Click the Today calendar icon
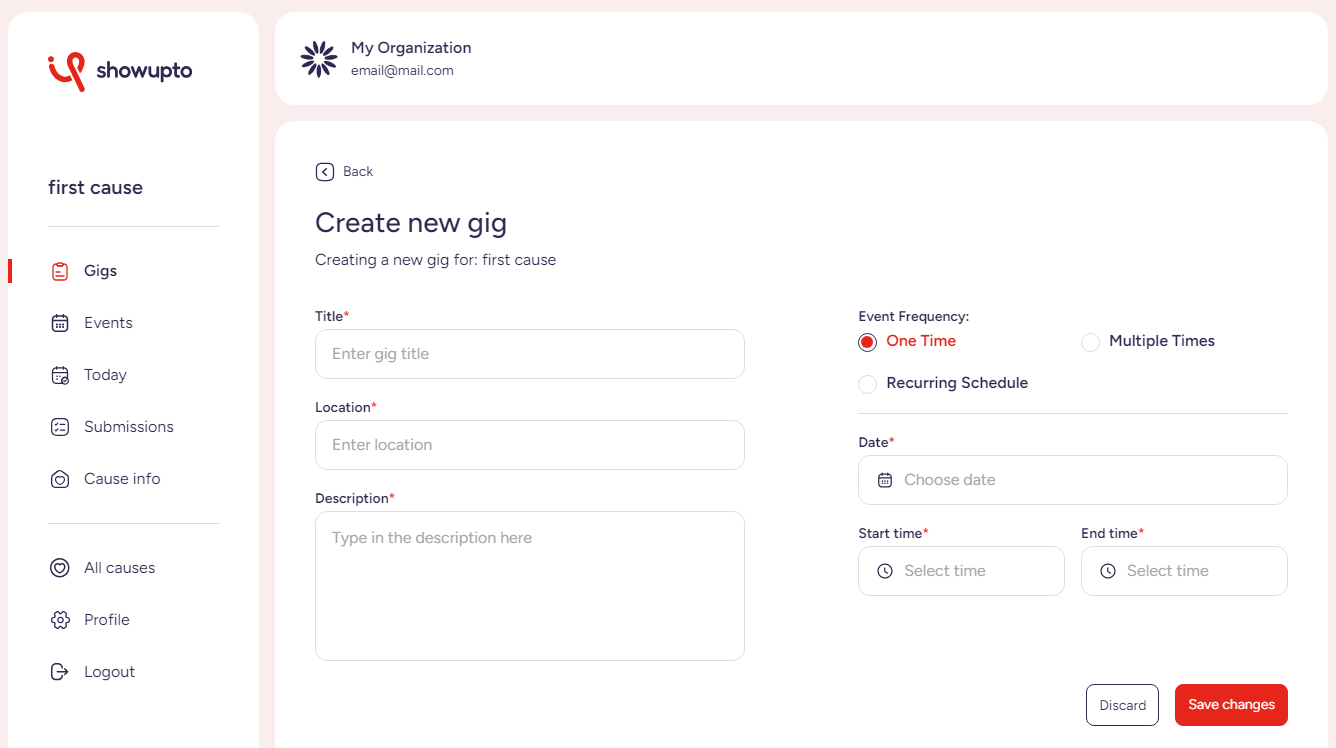 click(x=60, y=375)
